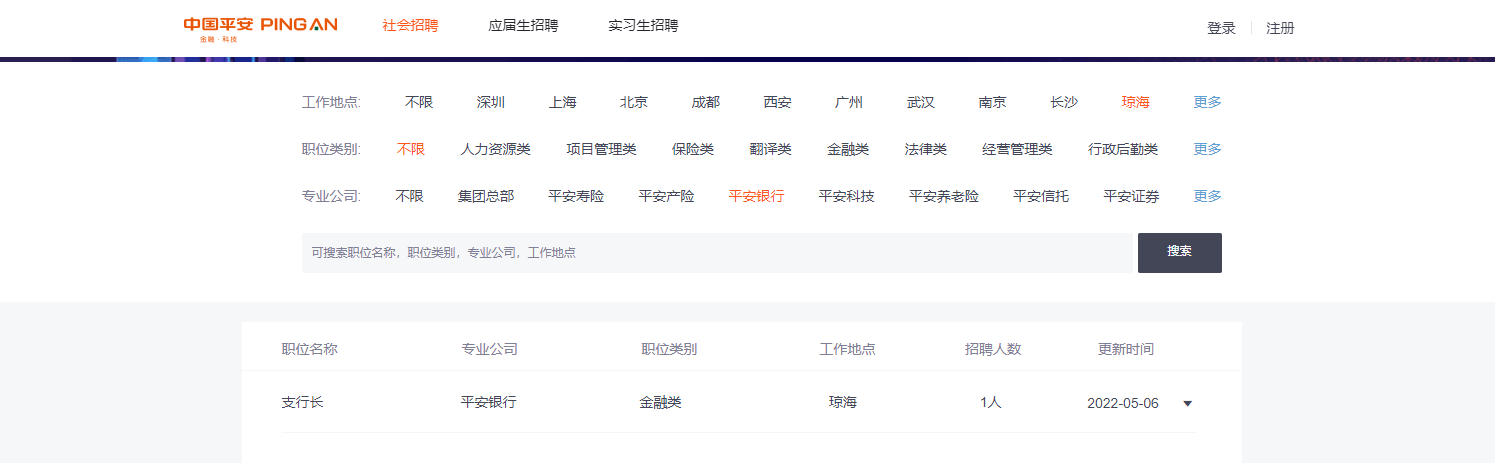Filter location by 广州
The height and width of the screenshot is (463, 1495).
pos(849,102)
